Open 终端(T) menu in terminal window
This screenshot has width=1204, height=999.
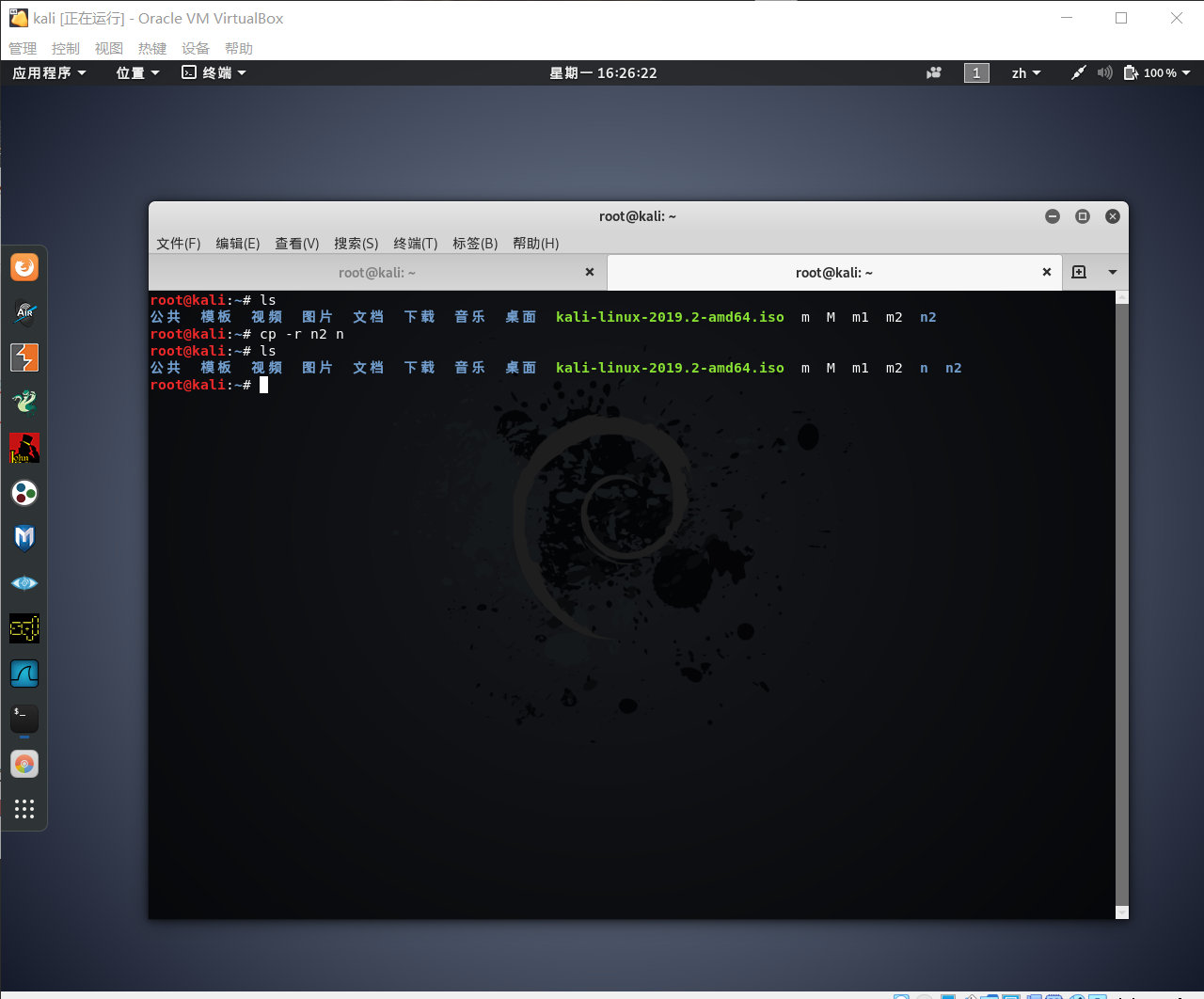coord(416,243)
